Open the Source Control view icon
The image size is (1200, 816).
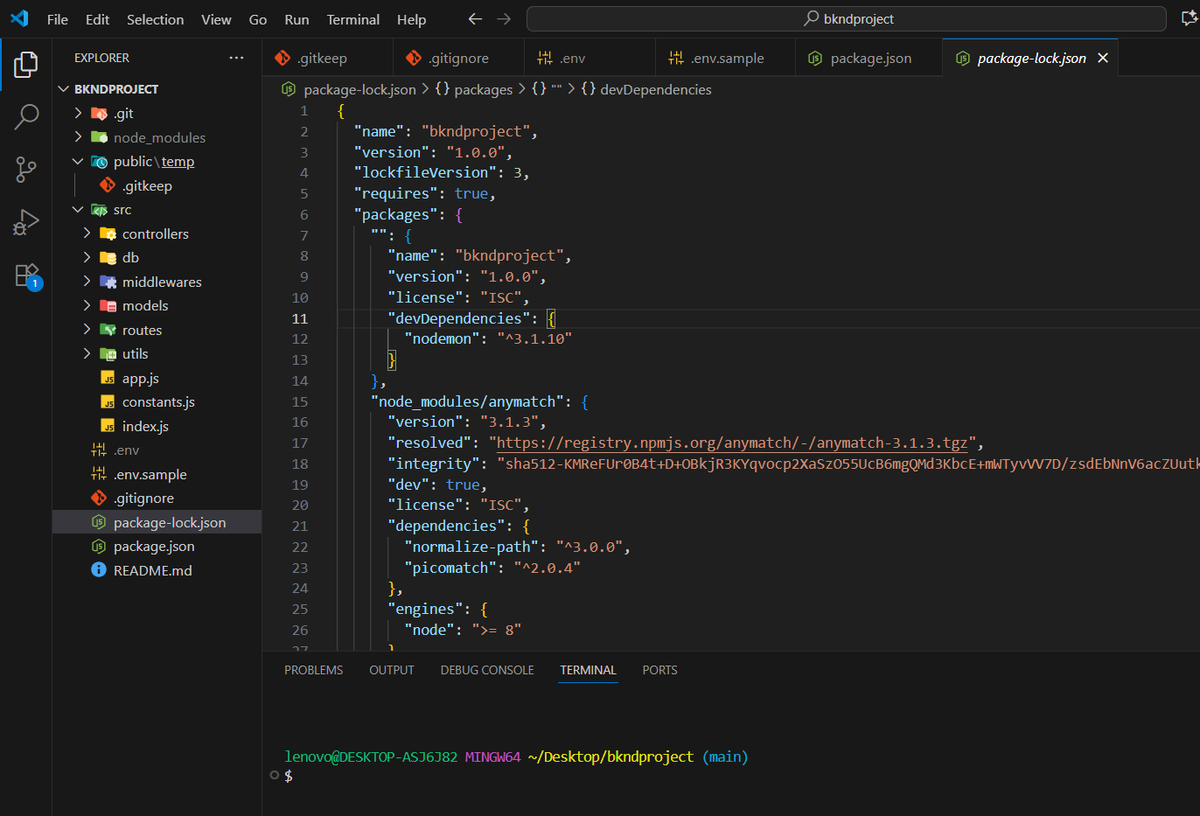[26, 170]
